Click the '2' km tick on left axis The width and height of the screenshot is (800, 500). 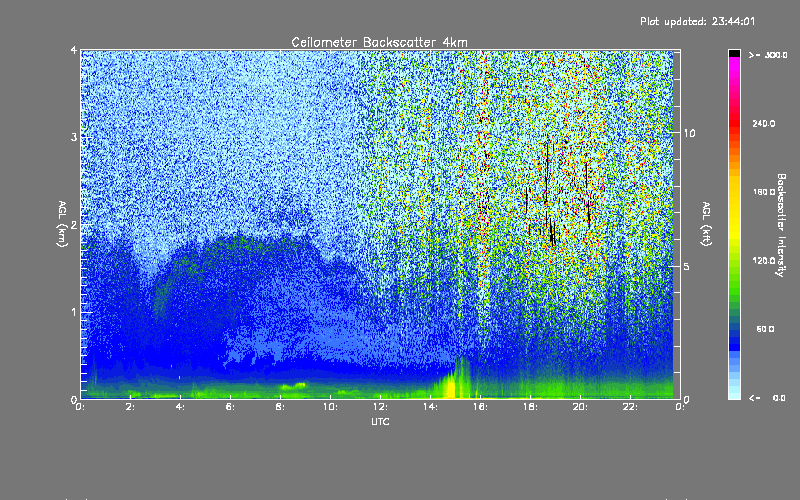pos(74,225)
